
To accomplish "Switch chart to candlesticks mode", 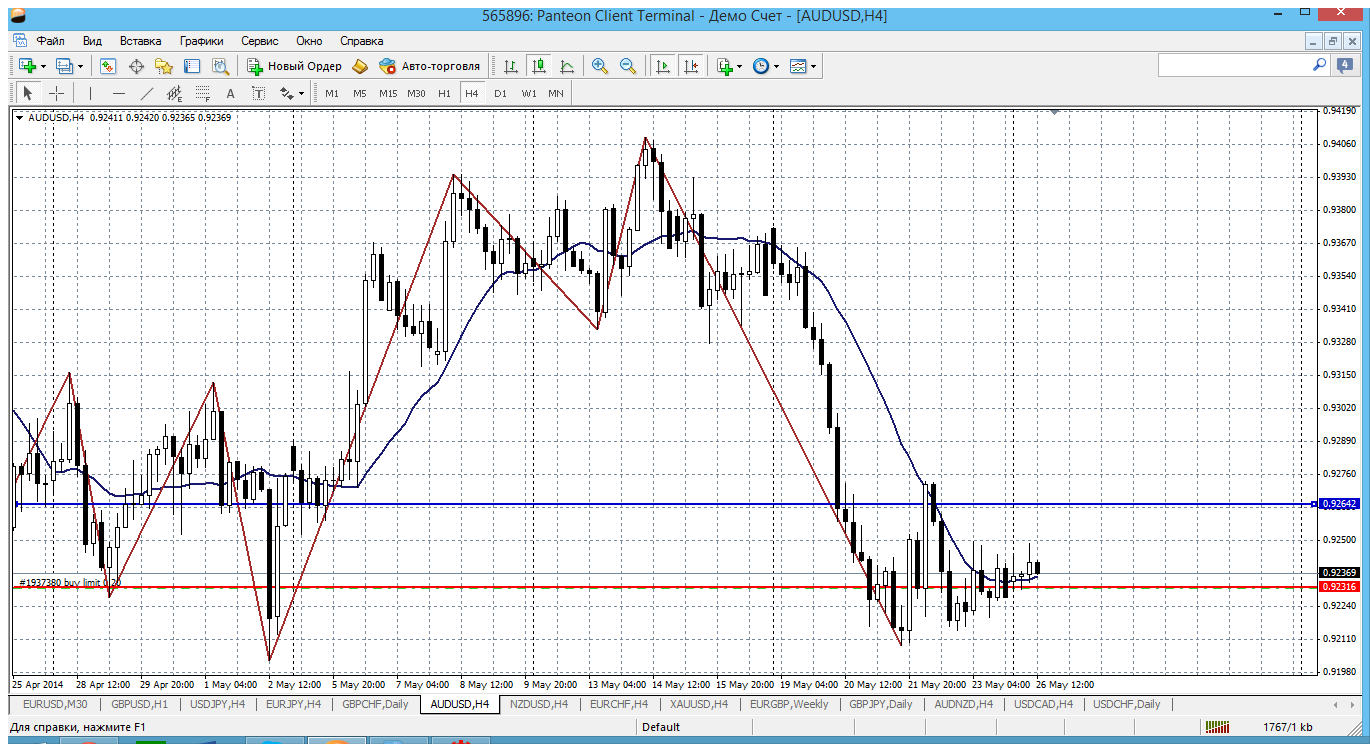I will [539, 66].
